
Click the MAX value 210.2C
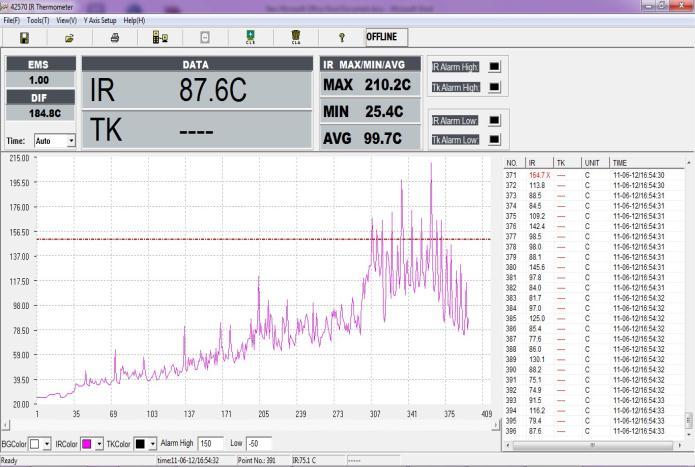[x=388, y=85]
